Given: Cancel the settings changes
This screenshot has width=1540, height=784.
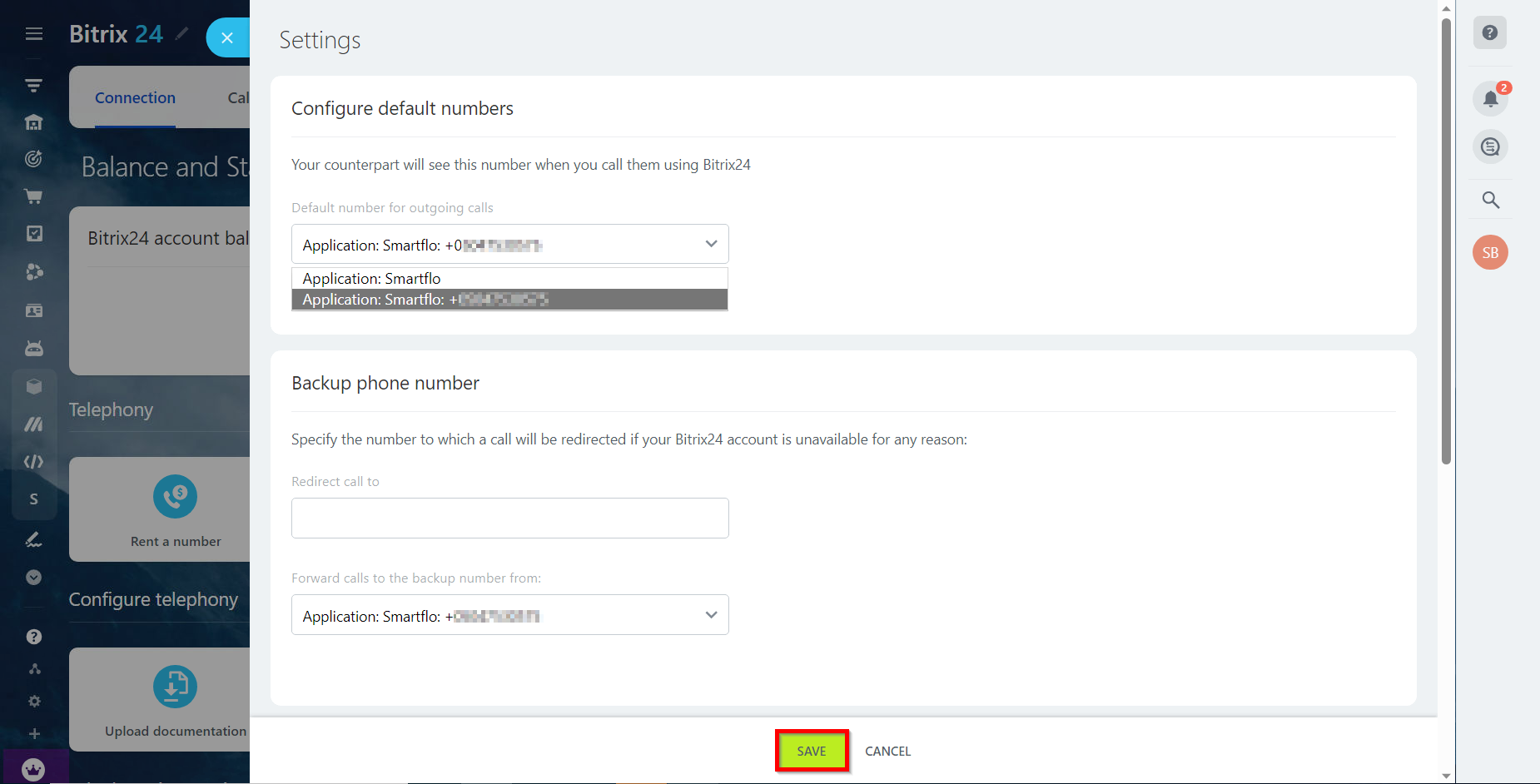Looking at the screenshot, I should [x=887, y=751].
